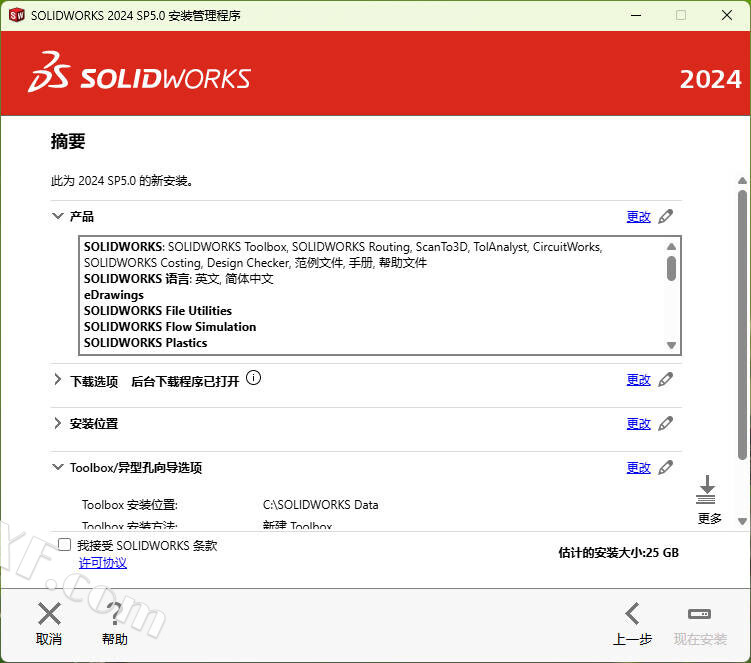Open the 许可协议 link
Screen dimensions: 751x663
[x=103, y=563]
